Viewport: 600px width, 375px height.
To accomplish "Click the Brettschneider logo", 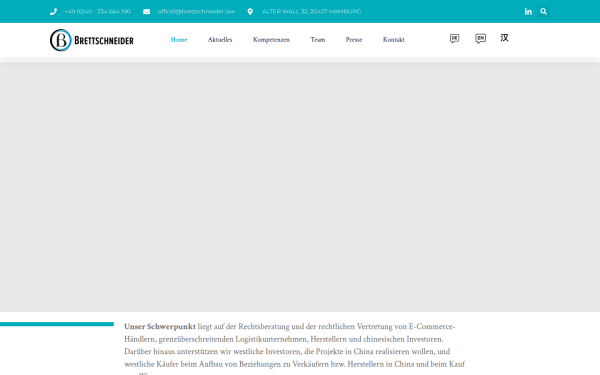I will coord(92,40).
